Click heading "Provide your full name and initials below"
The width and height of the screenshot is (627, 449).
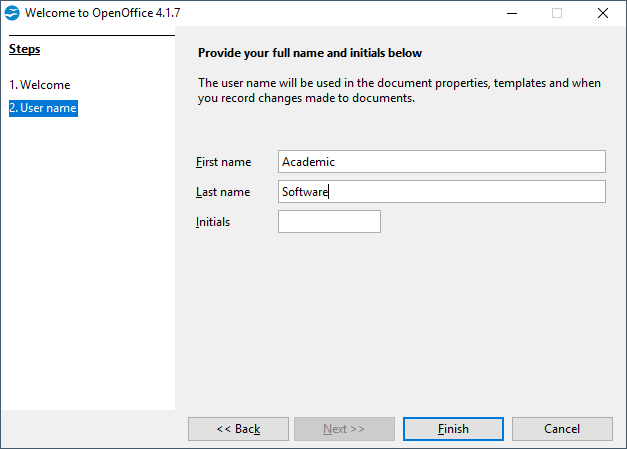310,53
